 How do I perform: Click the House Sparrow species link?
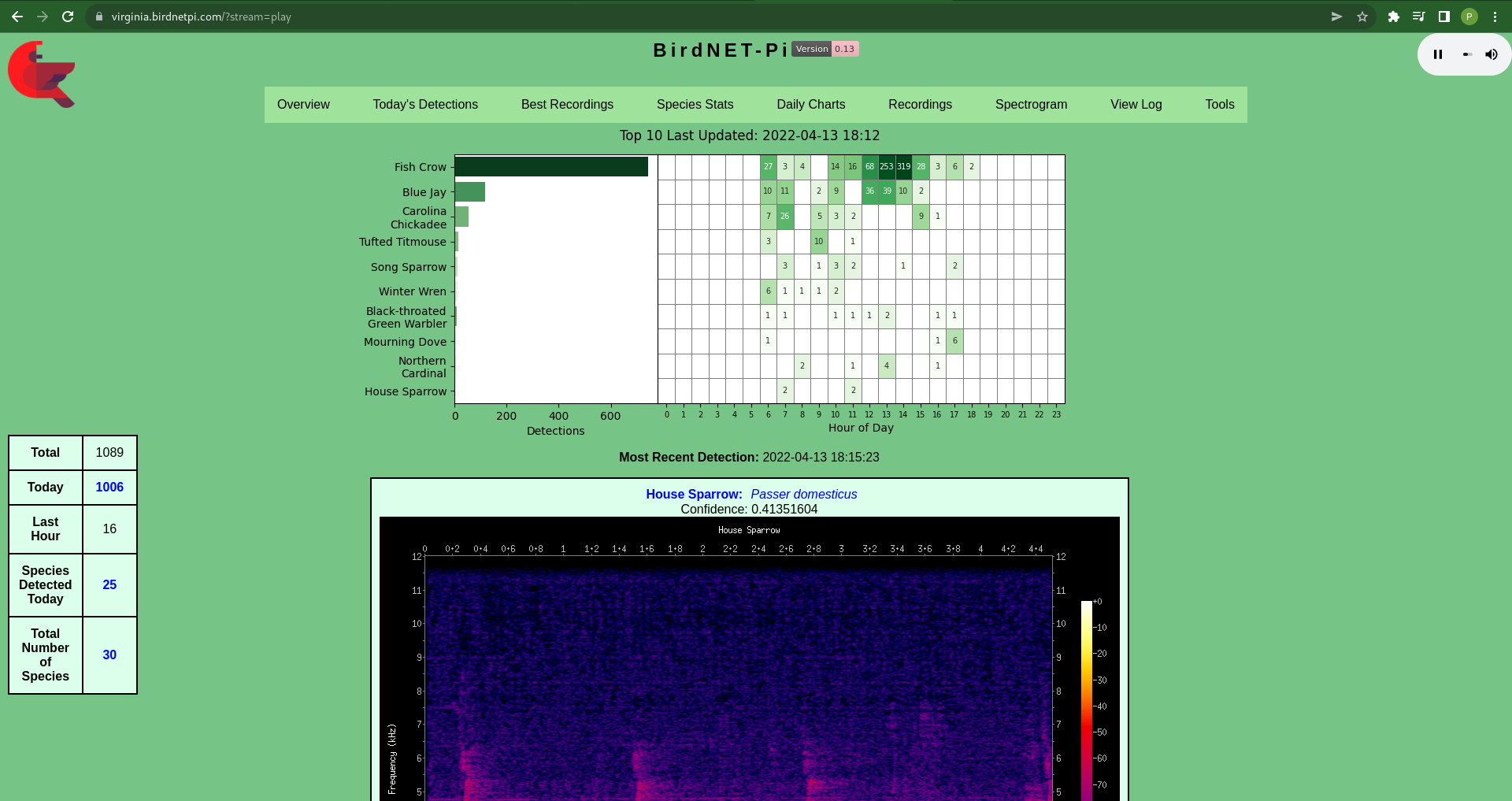694,494
